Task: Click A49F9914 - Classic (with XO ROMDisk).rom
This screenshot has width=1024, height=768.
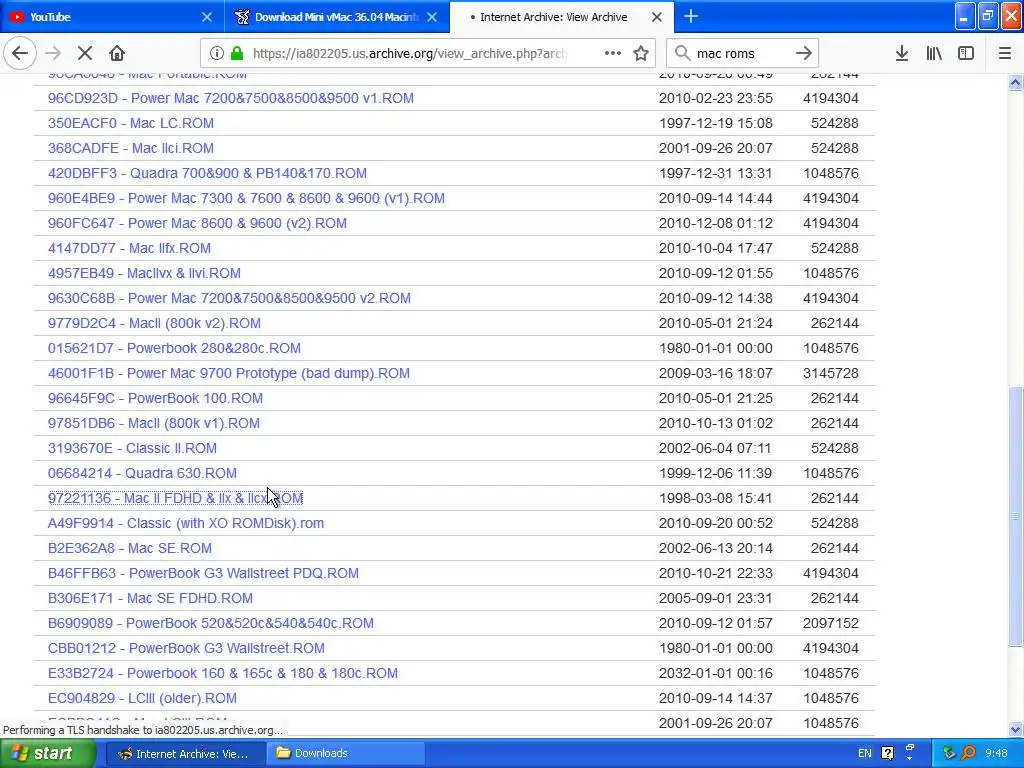Action: [x=185, y=523]
